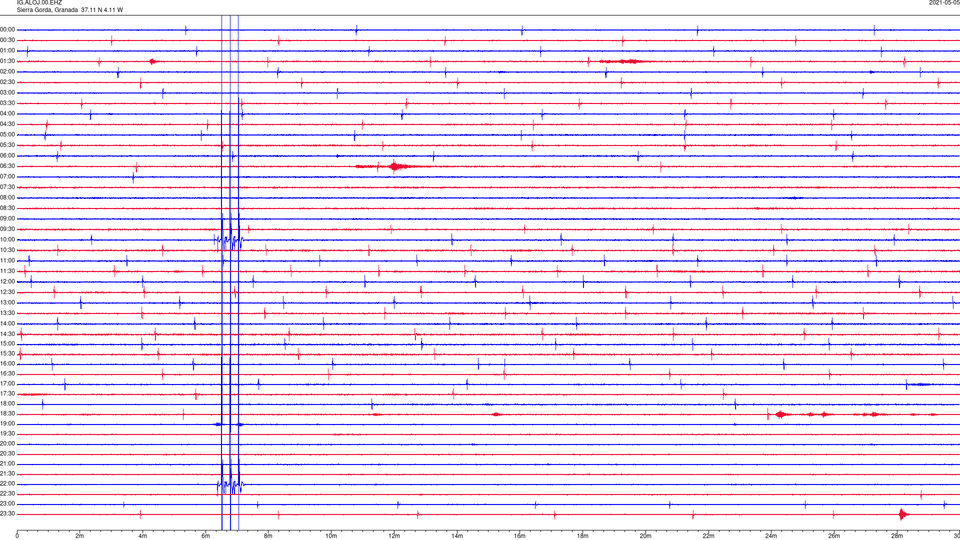Select the 16:00 trace time label
Image resolution: width=960 pixels, height=540 pixels.
click(8, 364)
